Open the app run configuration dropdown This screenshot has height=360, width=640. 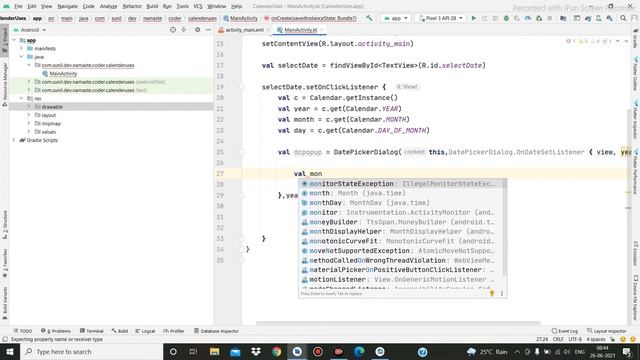point(396,18)
